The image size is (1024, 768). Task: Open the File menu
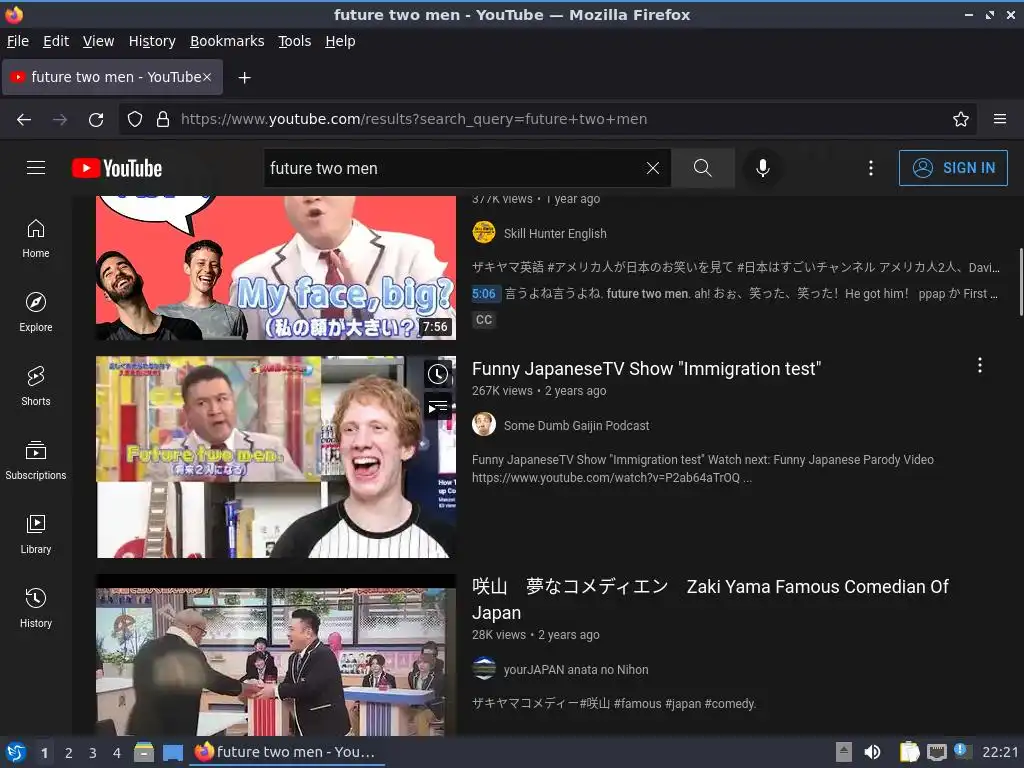click(18, 41)
